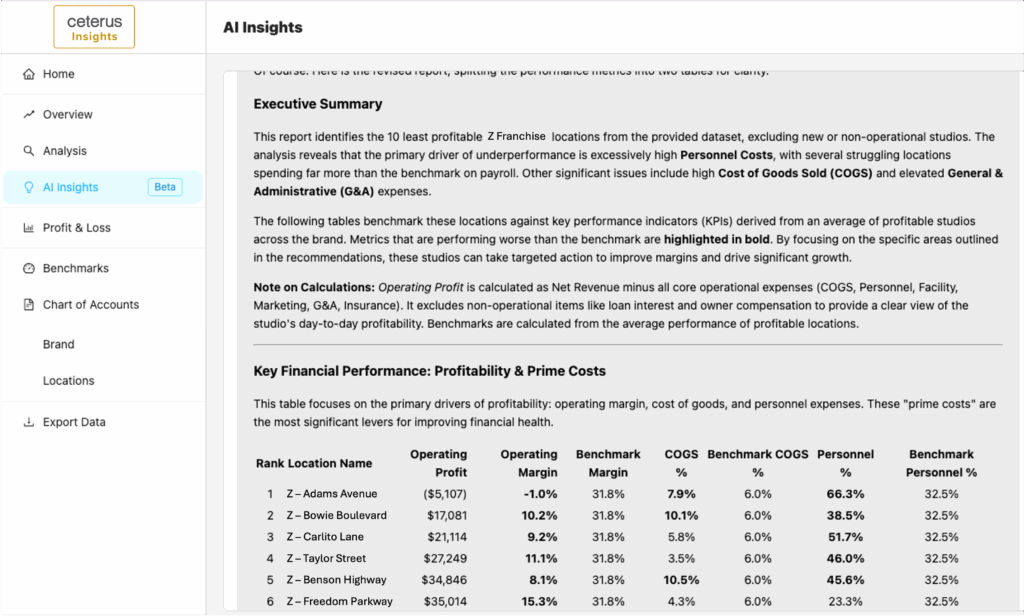Click the Analysis magnifier icon
Viewport: 1024px width, 616px height.
(x=29, y=151)
